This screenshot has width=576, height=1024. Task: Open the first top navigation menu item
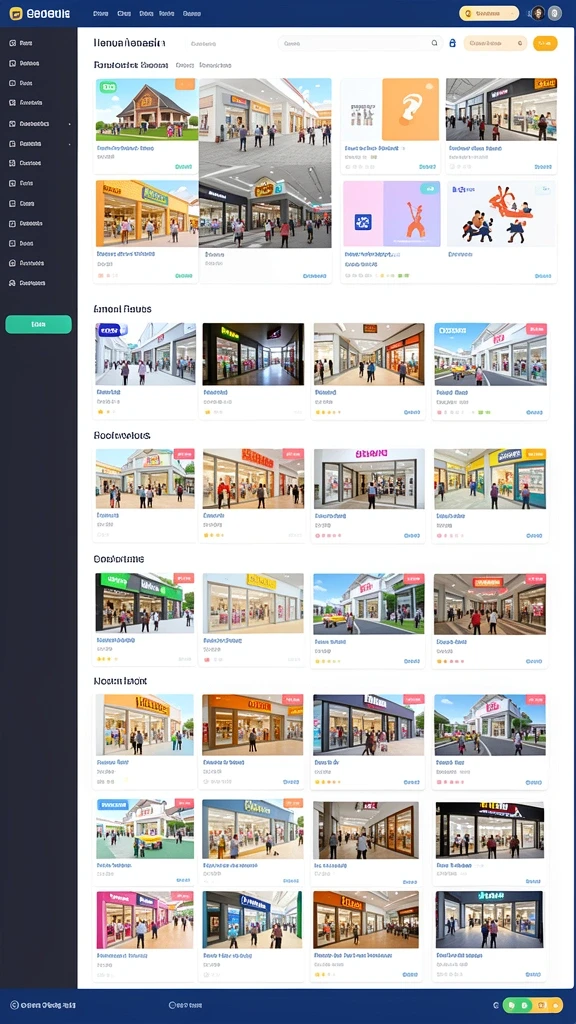pos(101,13)
